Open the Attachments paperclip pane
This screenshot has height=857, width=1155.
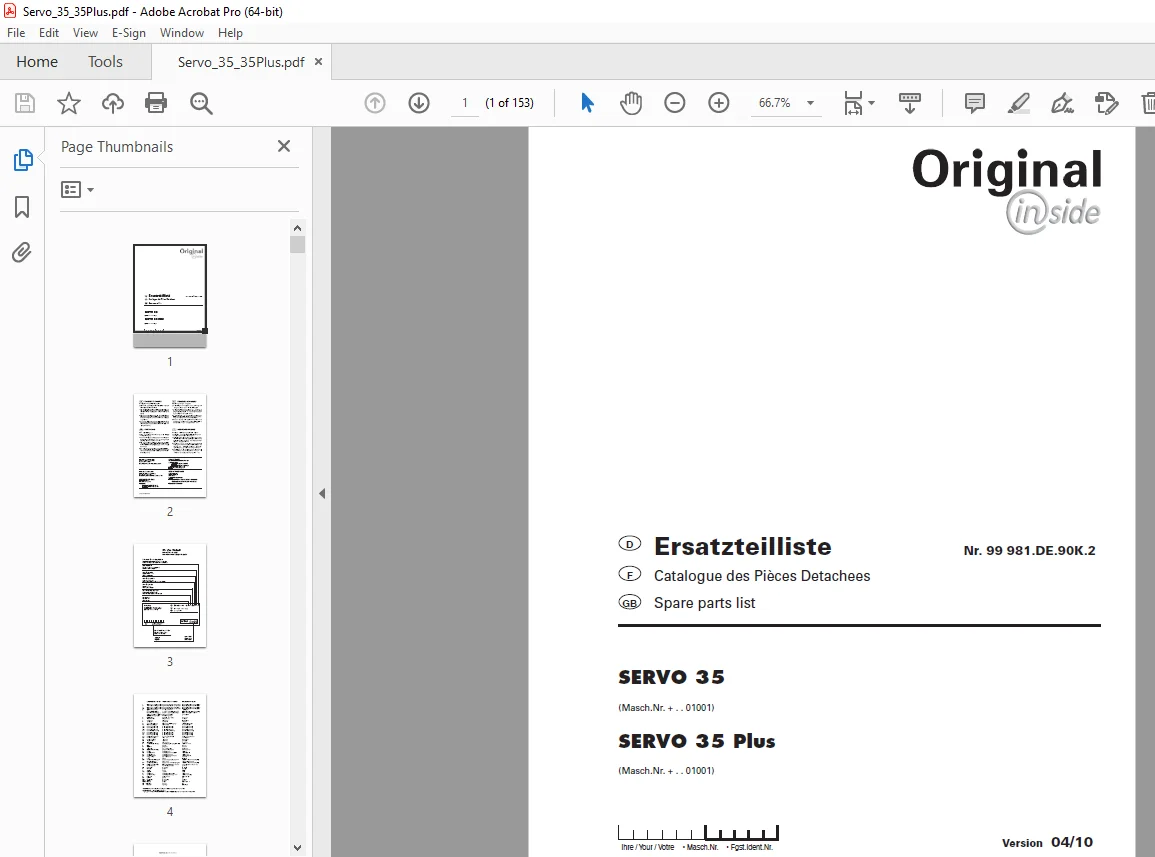(22, 253)
